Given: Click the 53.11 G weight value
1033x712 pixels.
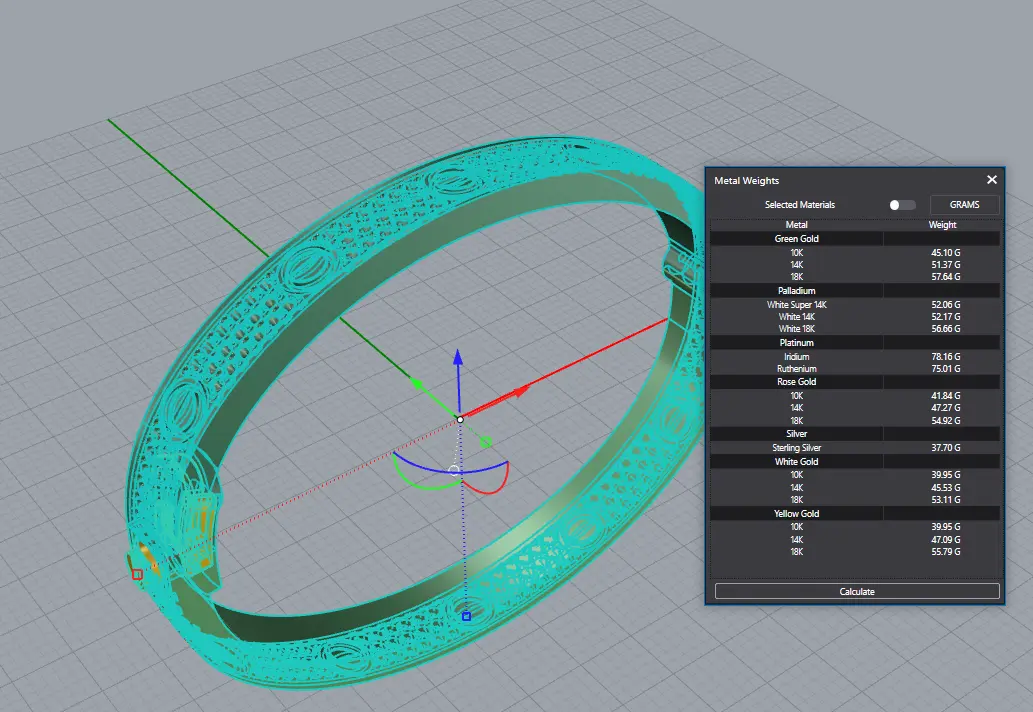Looking at the screenshot, I should 945,500.
